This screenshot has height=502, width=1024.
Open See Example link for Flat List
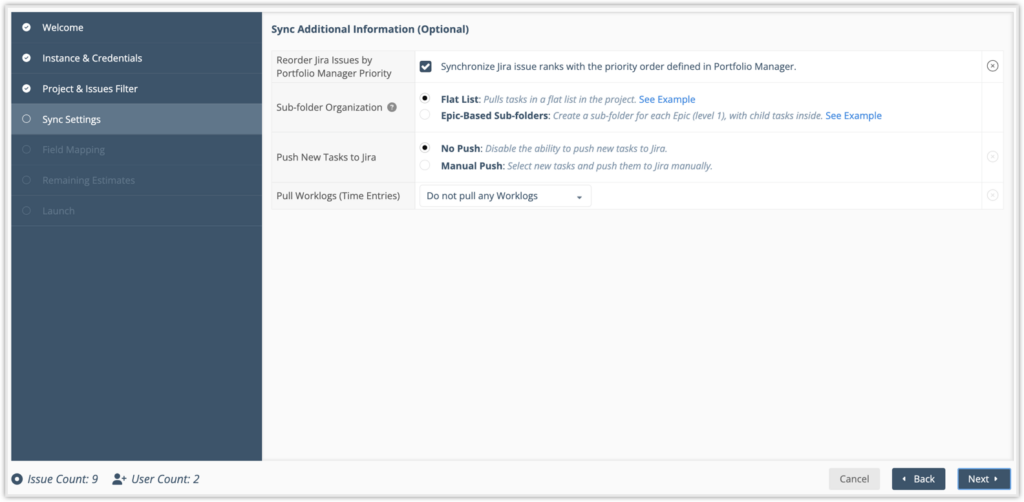click(x=667, y=99)
